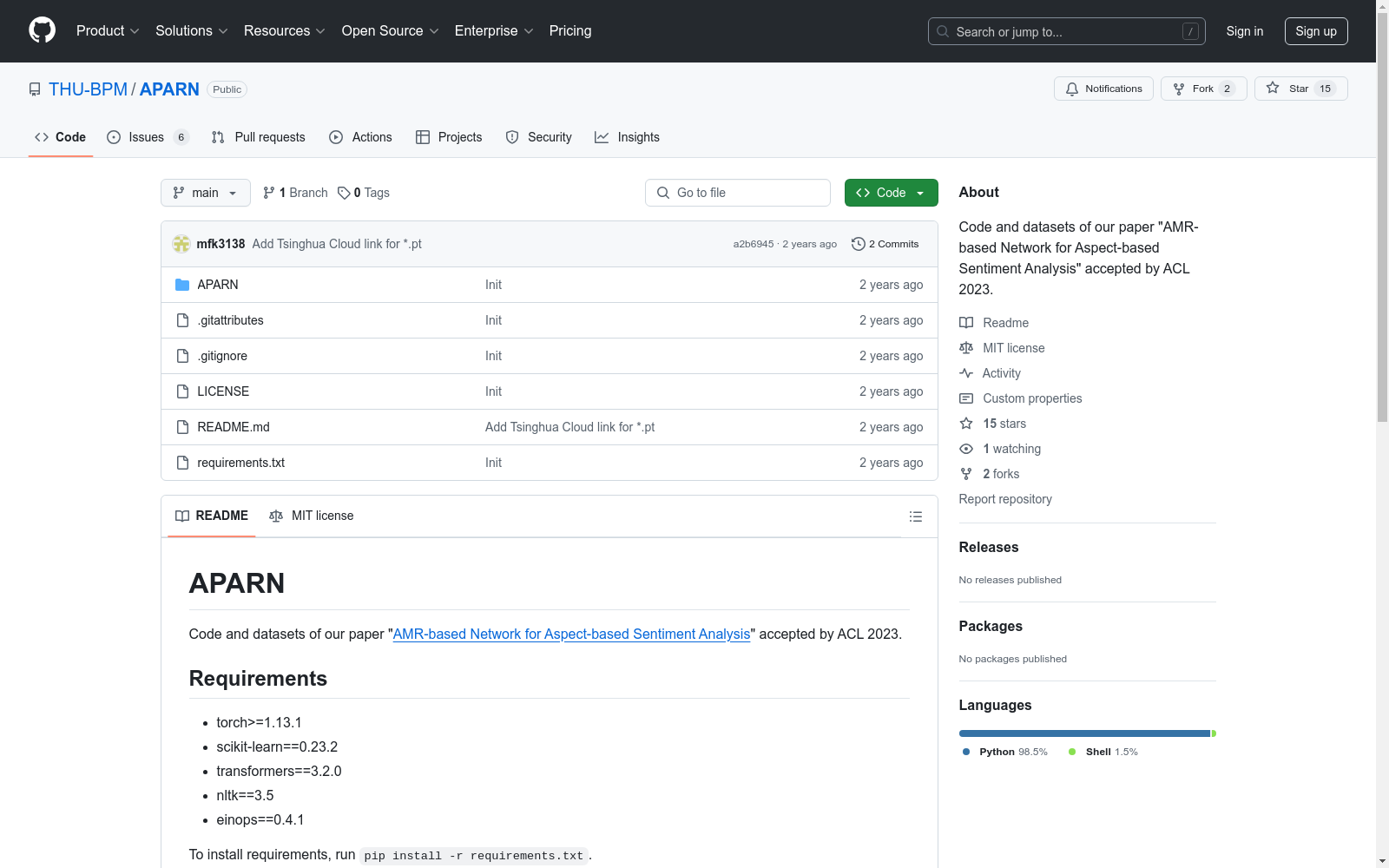Open the Code repository tab
Screen dimensions: 1389x868
point(61,137)
